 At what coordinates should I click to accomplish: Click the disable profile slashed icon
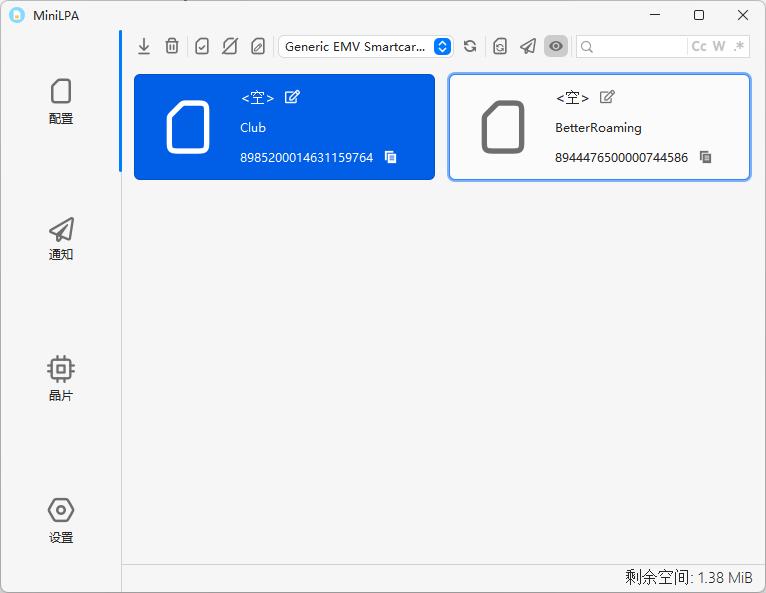230,46
